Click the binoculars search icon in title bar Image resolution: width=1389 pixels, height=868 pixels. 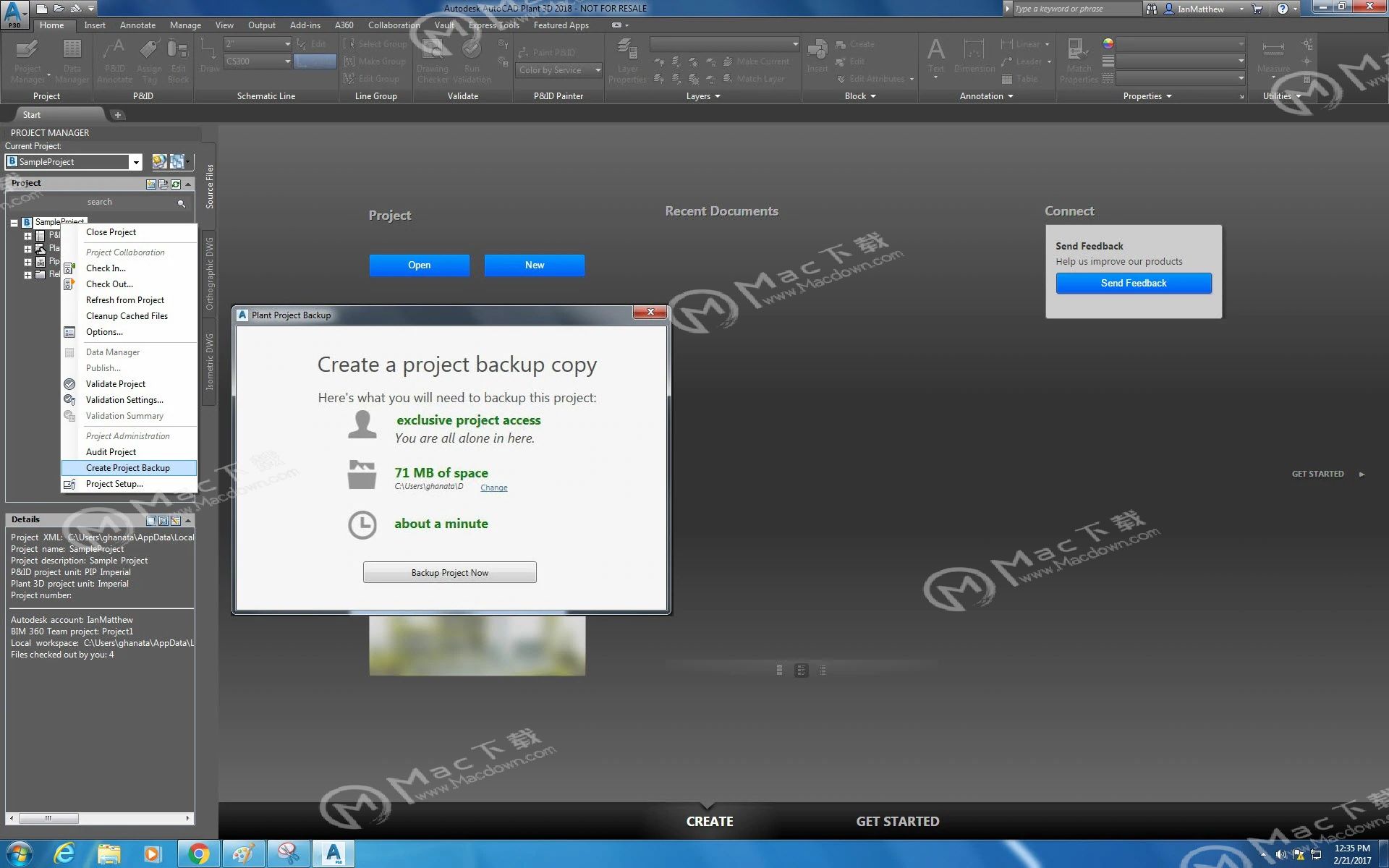(1152, 9)
